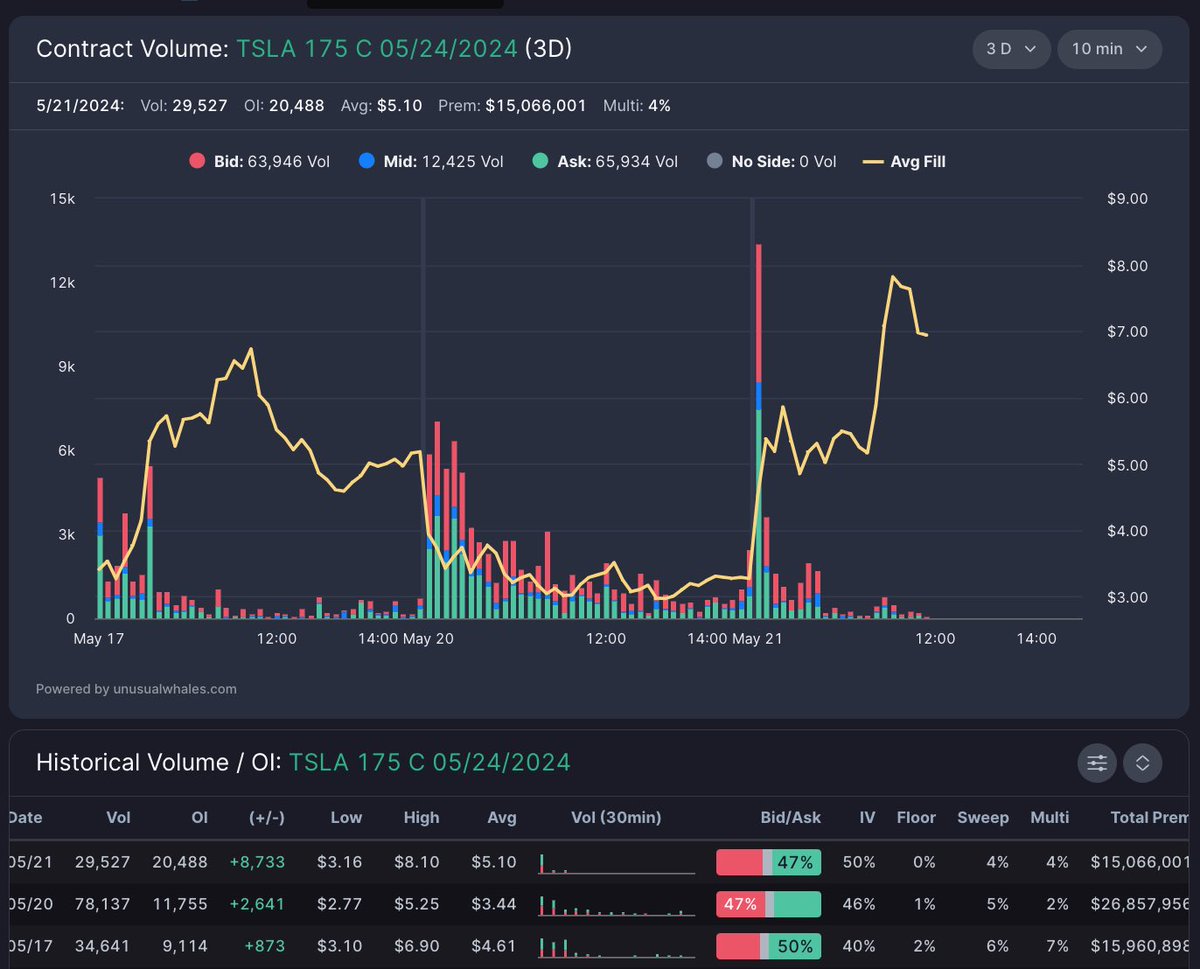
Task: Click the $8.10 high price cell
Action: [419, 862]
